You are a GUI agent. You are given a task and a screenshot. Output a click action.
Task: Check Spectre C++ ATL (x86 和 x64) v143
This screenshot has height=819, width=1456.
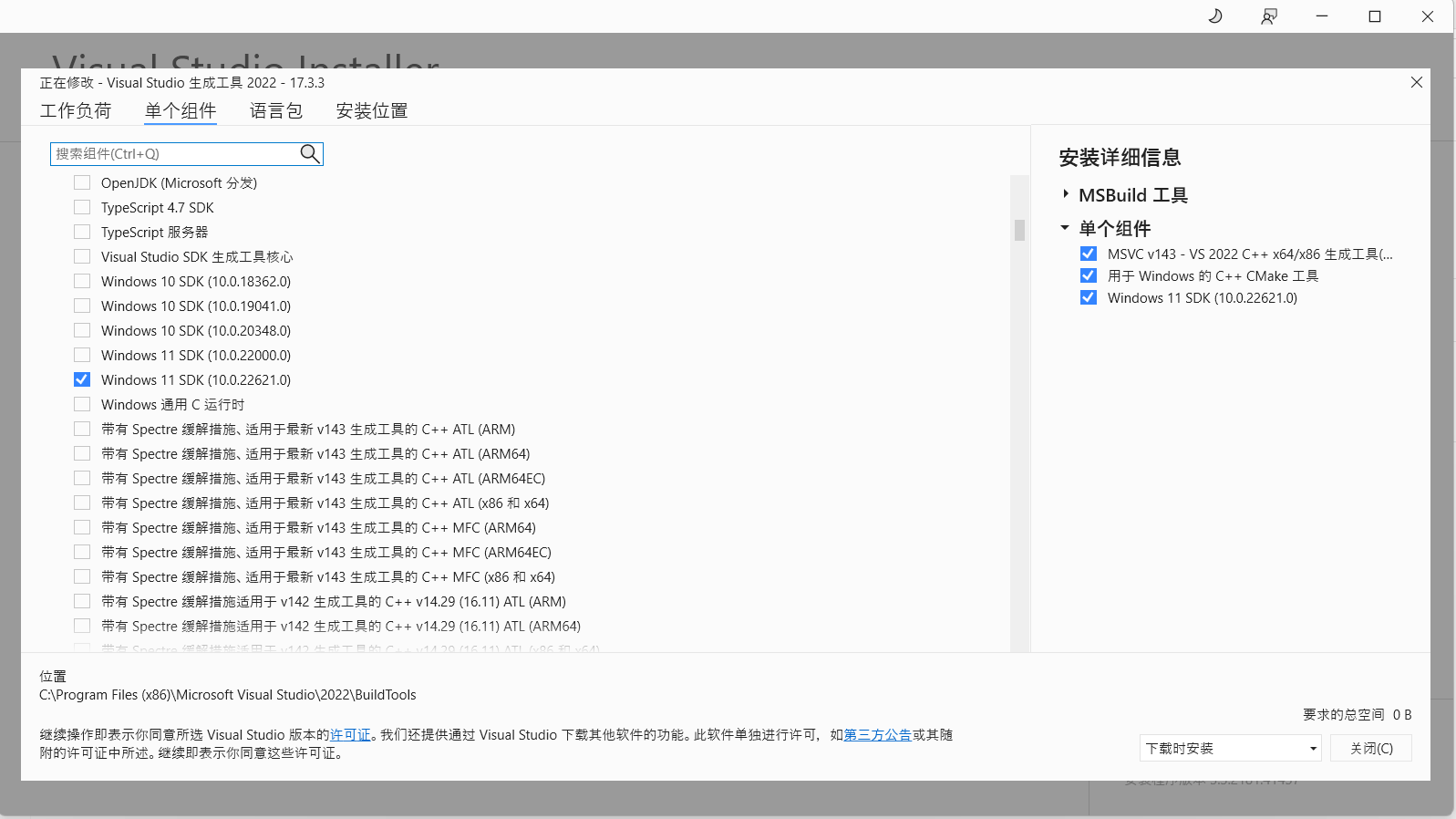[82, 503]
